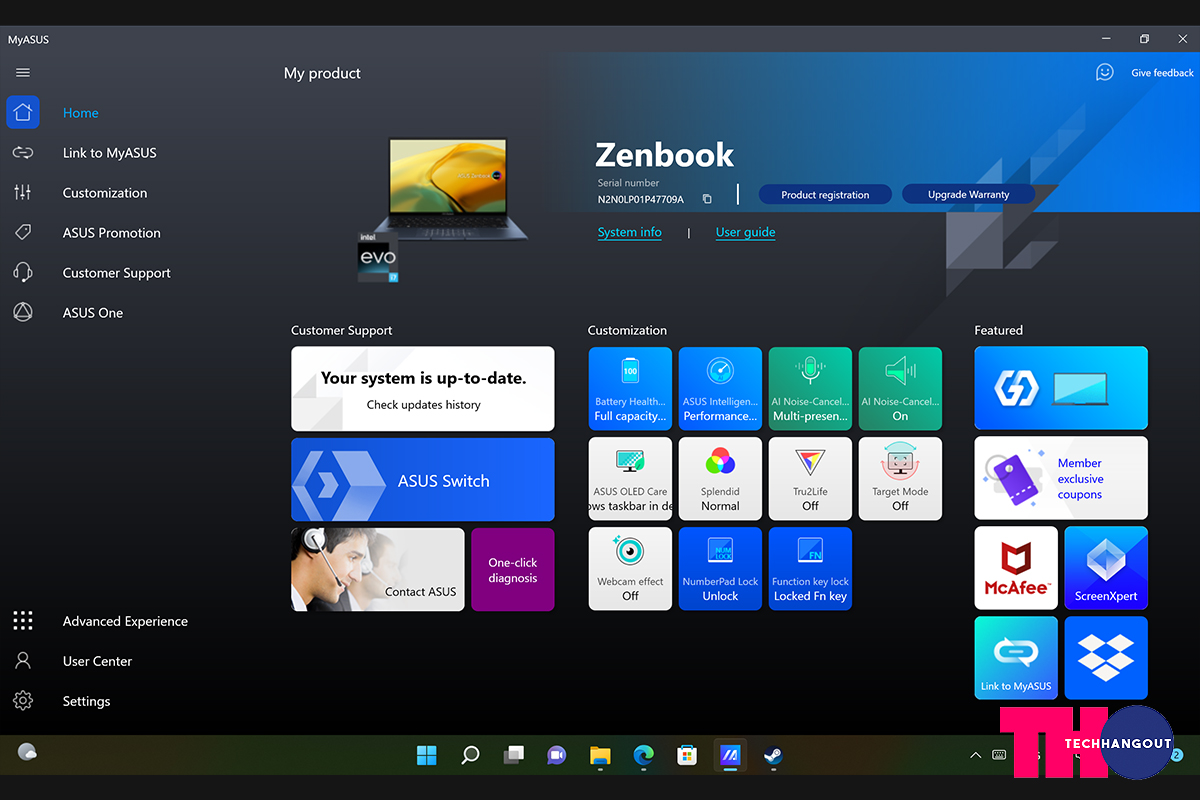
Task: Open the Splendid Normal tile
Action: tap(720, 479)
